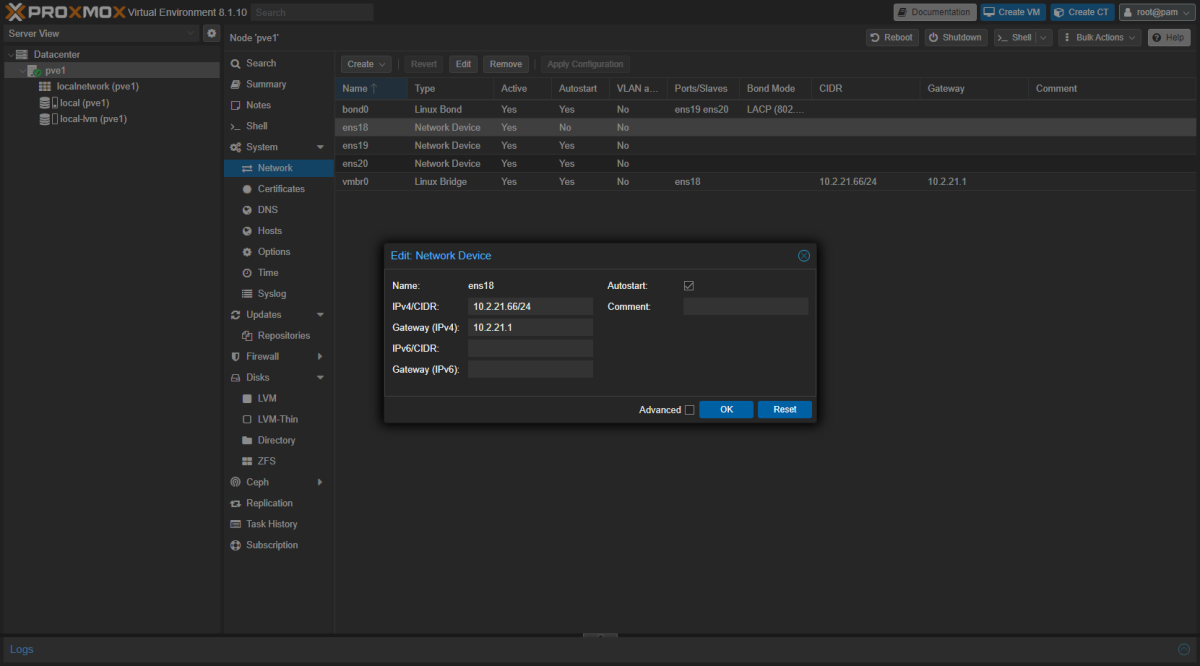Click Create VM button

(1012, 12)
